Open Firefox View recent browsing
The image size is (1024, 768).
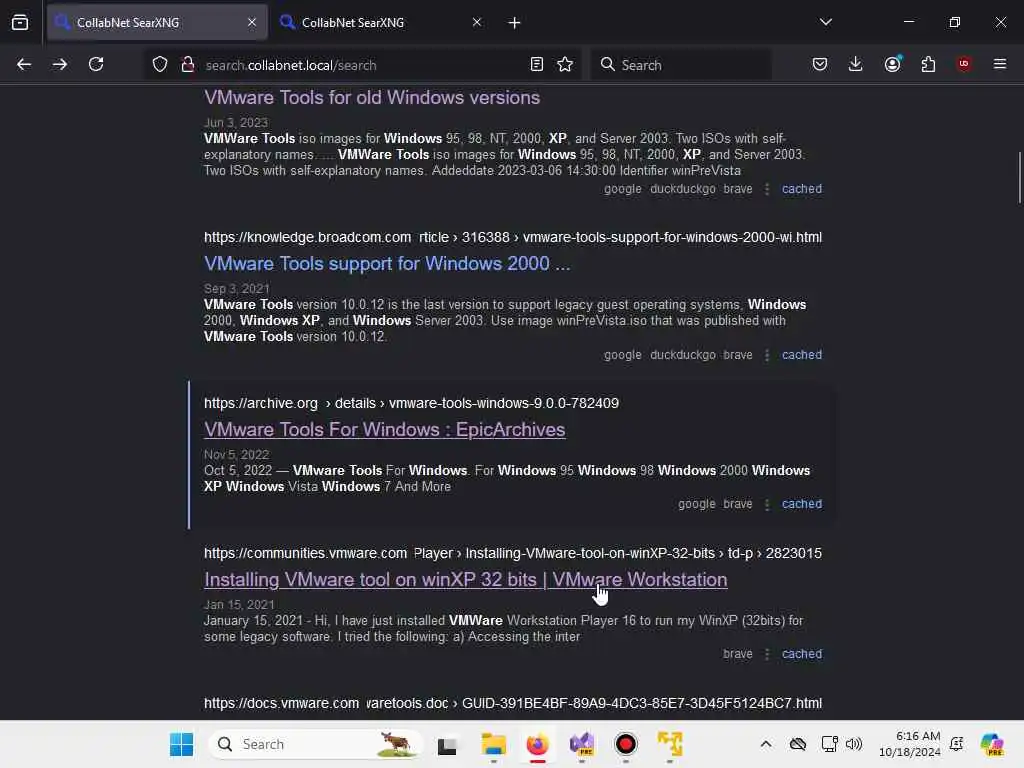tap(20, 23)
